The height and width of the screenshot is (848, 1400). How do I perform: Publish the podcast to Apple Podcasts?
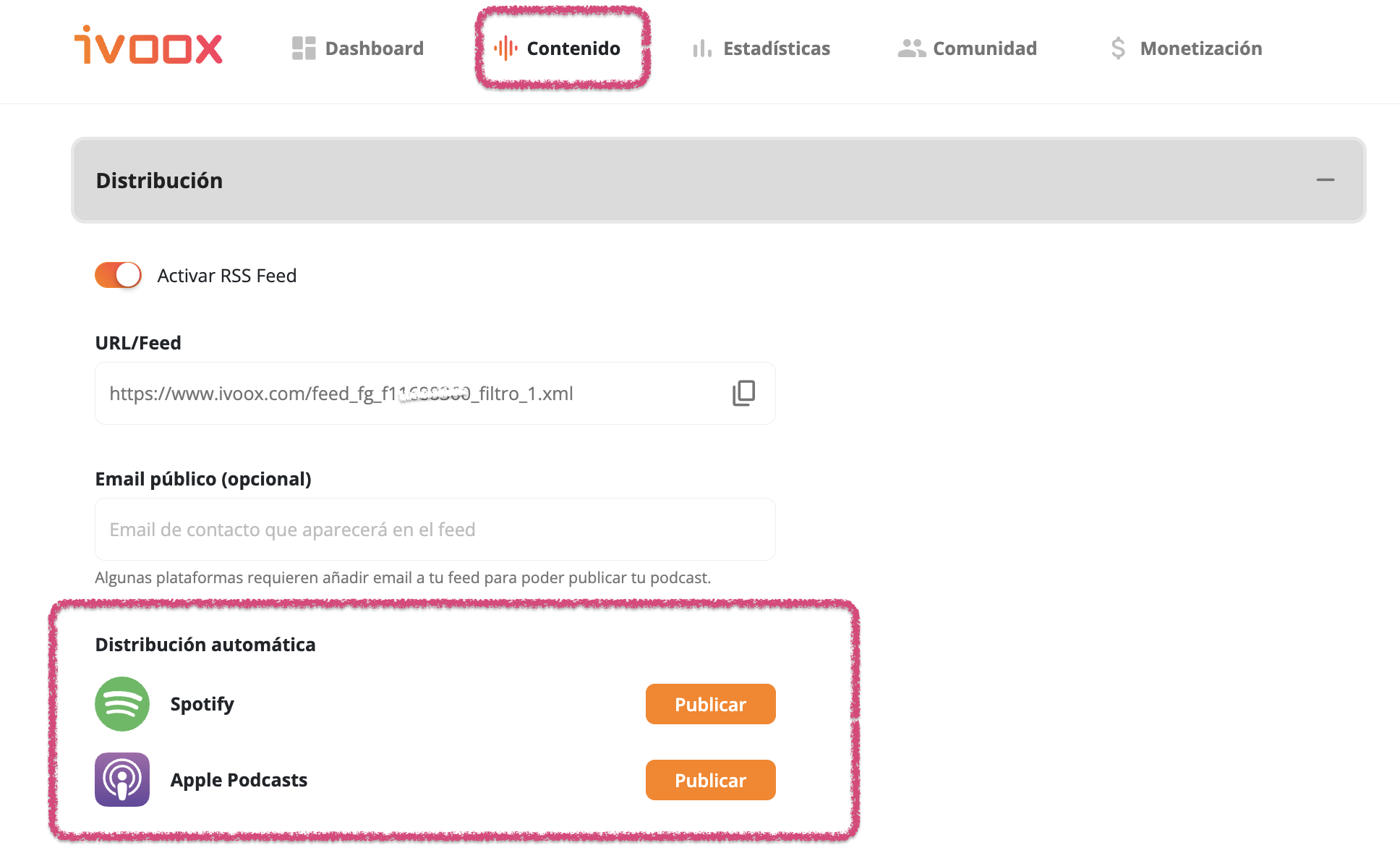pos(711,780)
